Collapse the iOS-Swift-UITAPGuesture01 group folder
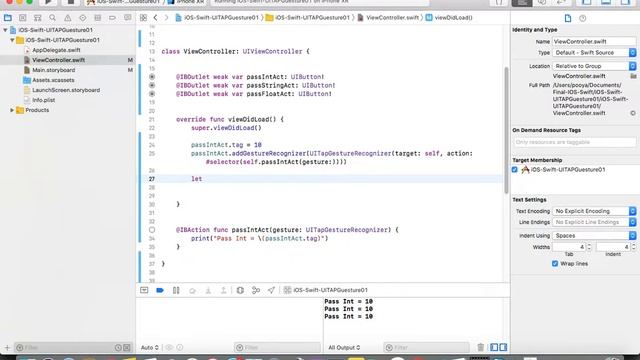 [12, 40]
